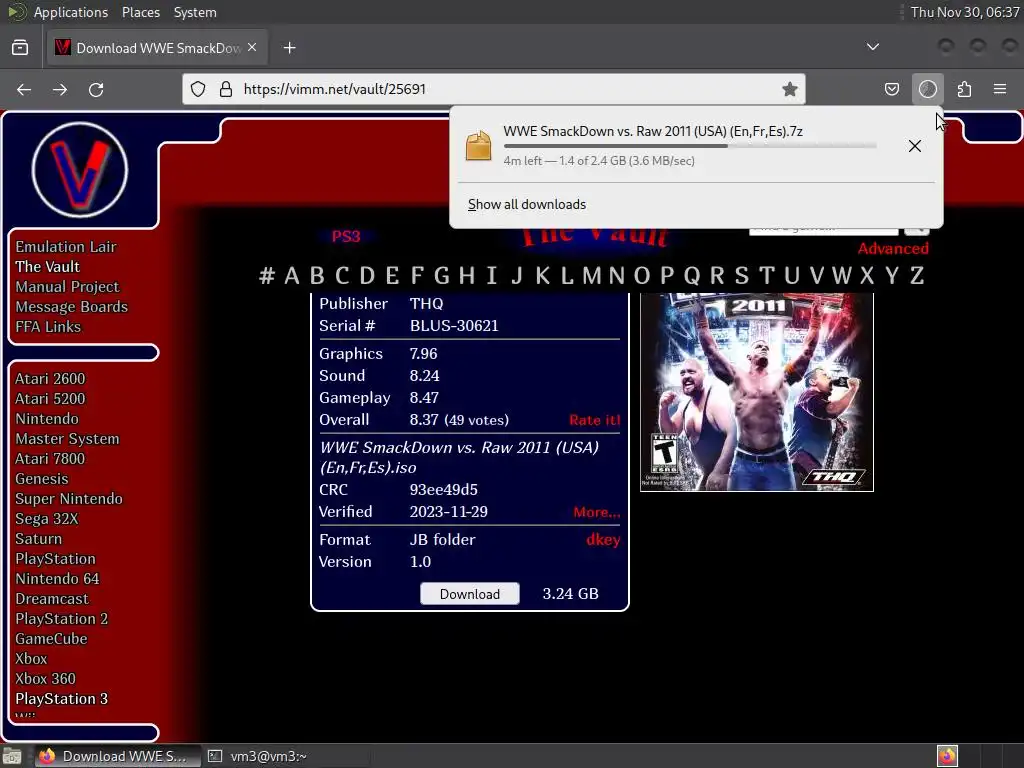This screenshot has width=1024, height=768.
Task: Click the Firefox icon in bottom-right tray
Action: click(947, 756)
